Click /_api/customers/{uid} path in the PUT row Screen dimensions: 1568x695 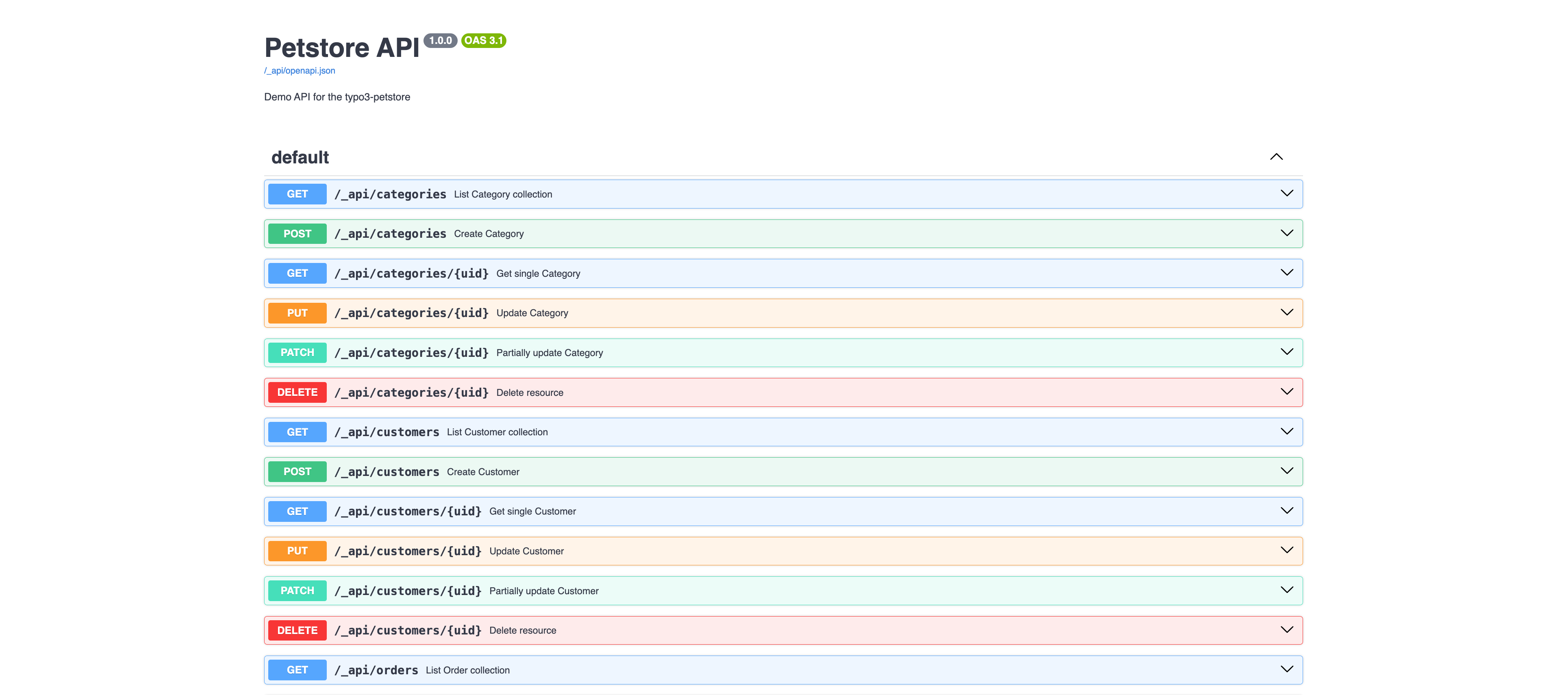pyautogui.click(x=408, y=551)
